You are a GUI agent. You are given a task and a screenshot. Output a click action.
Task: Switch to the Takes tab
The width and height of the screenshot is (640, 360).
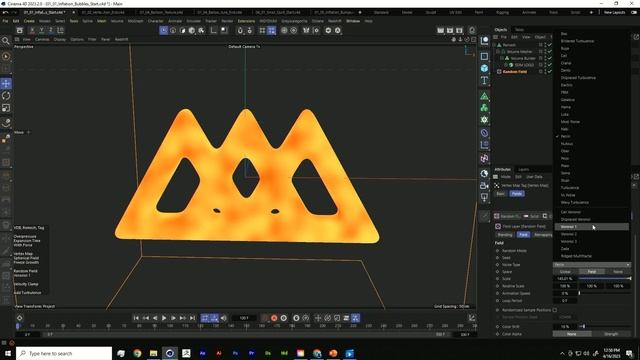(519, 30)
